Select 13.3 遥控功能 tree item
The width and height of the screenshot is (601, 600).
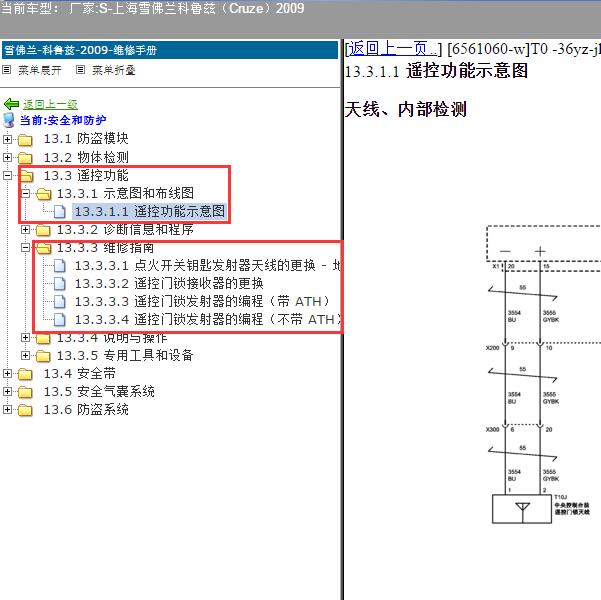coord(86,176)
